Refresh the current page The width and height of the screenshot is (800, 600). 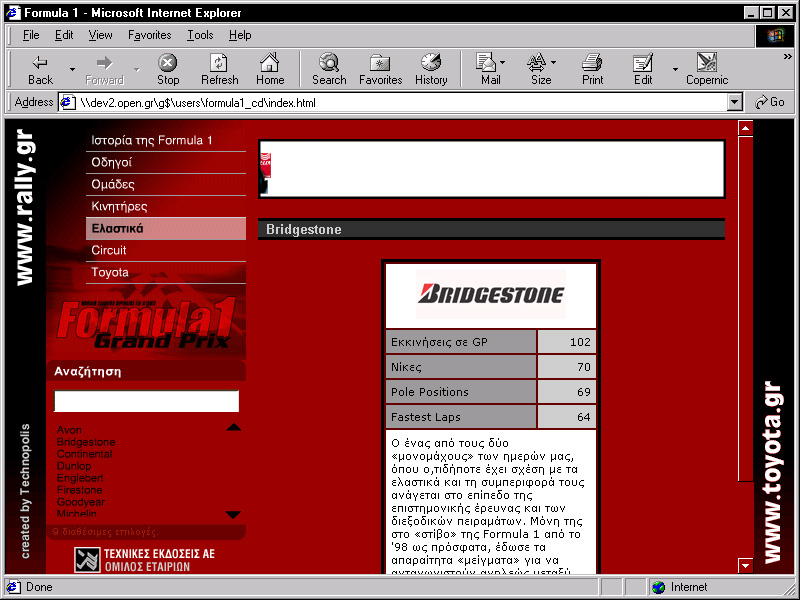tap(219, 69)
